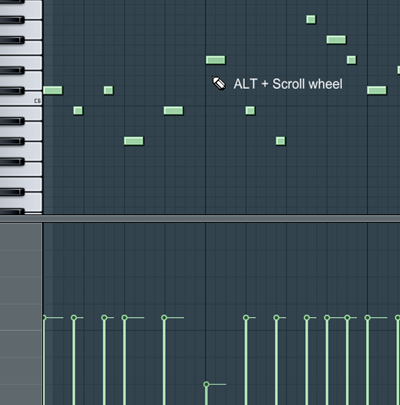Select the long note just above the pencil cursor

(x=216, y=60)
